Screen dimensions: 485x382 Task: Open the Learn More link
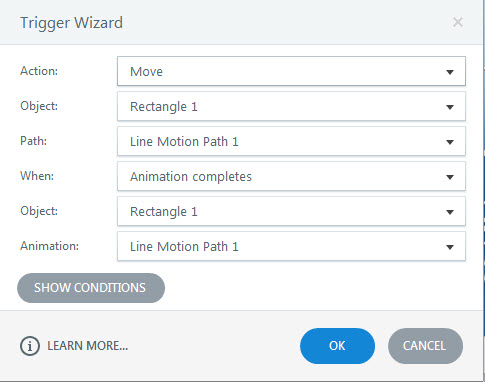coord(88,346)
